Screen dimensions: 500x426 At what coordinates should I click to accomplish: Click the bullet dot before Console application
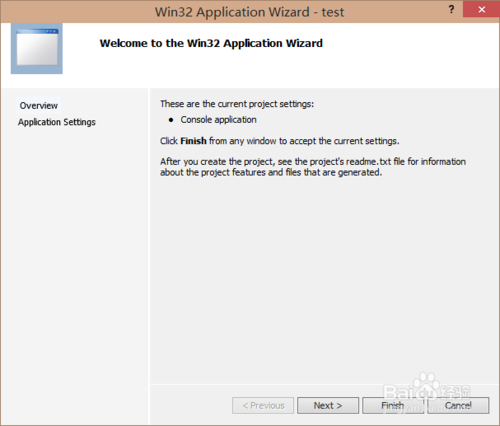coord(171,120)
